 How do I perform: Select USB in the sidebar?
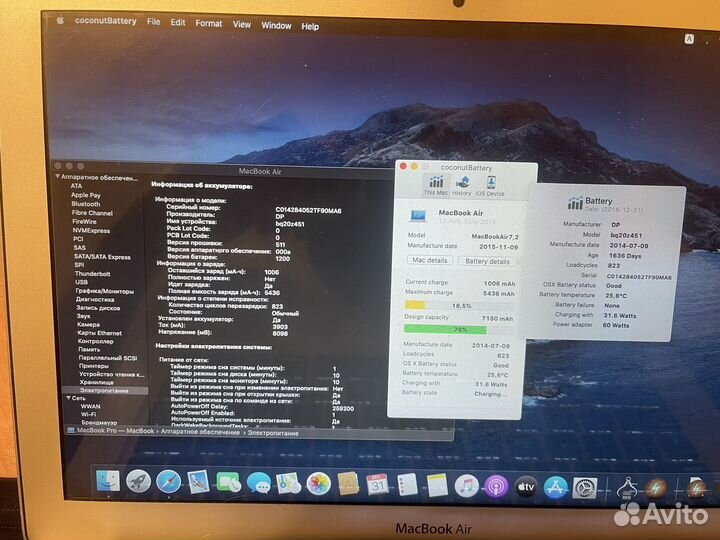[x=81, y=282]
